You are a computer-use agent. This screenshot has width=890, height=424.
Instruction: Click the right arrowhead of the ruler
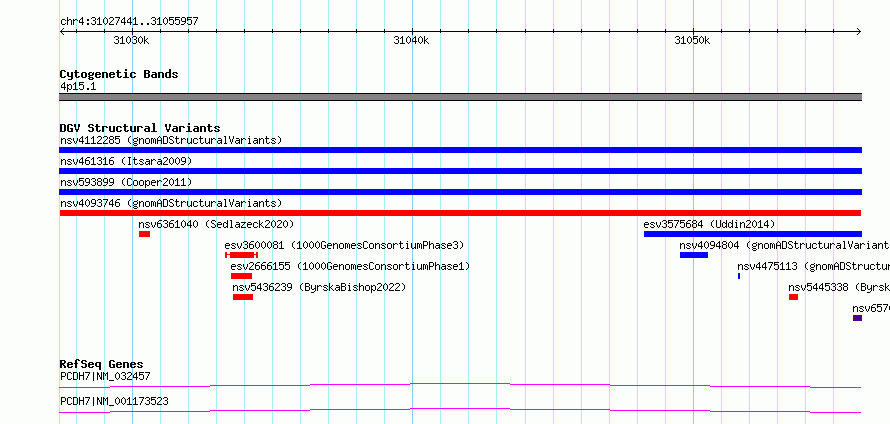click(859, 31)
